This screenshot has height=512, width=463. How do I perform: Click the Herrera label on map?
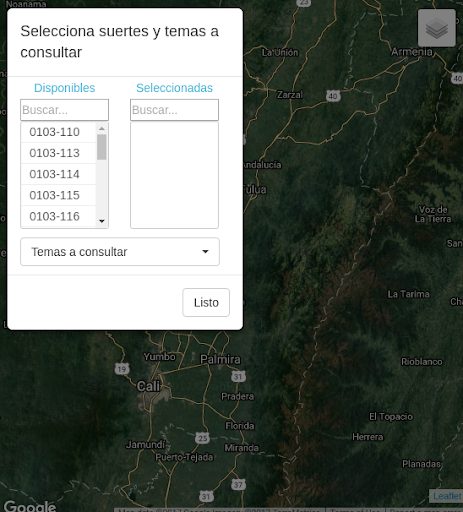coord(368,437)
